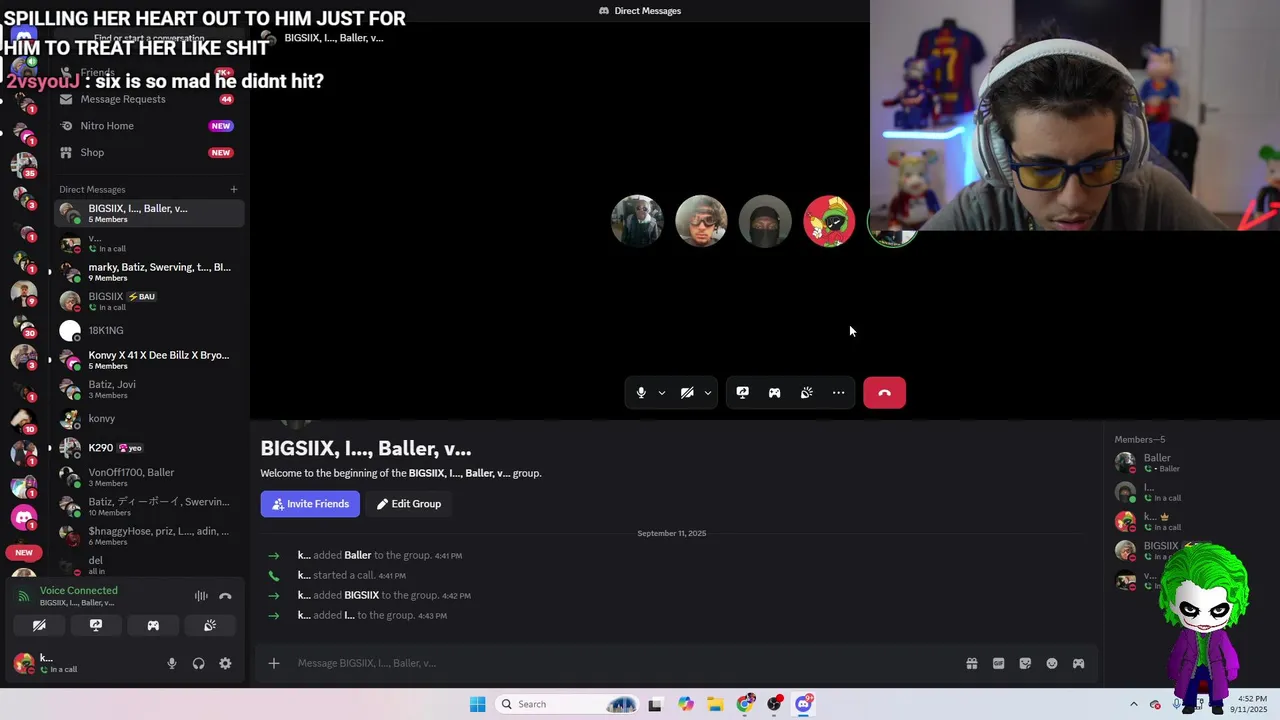
Task: Share your screen from the call controls bar
Action: [x=742, y=393]
